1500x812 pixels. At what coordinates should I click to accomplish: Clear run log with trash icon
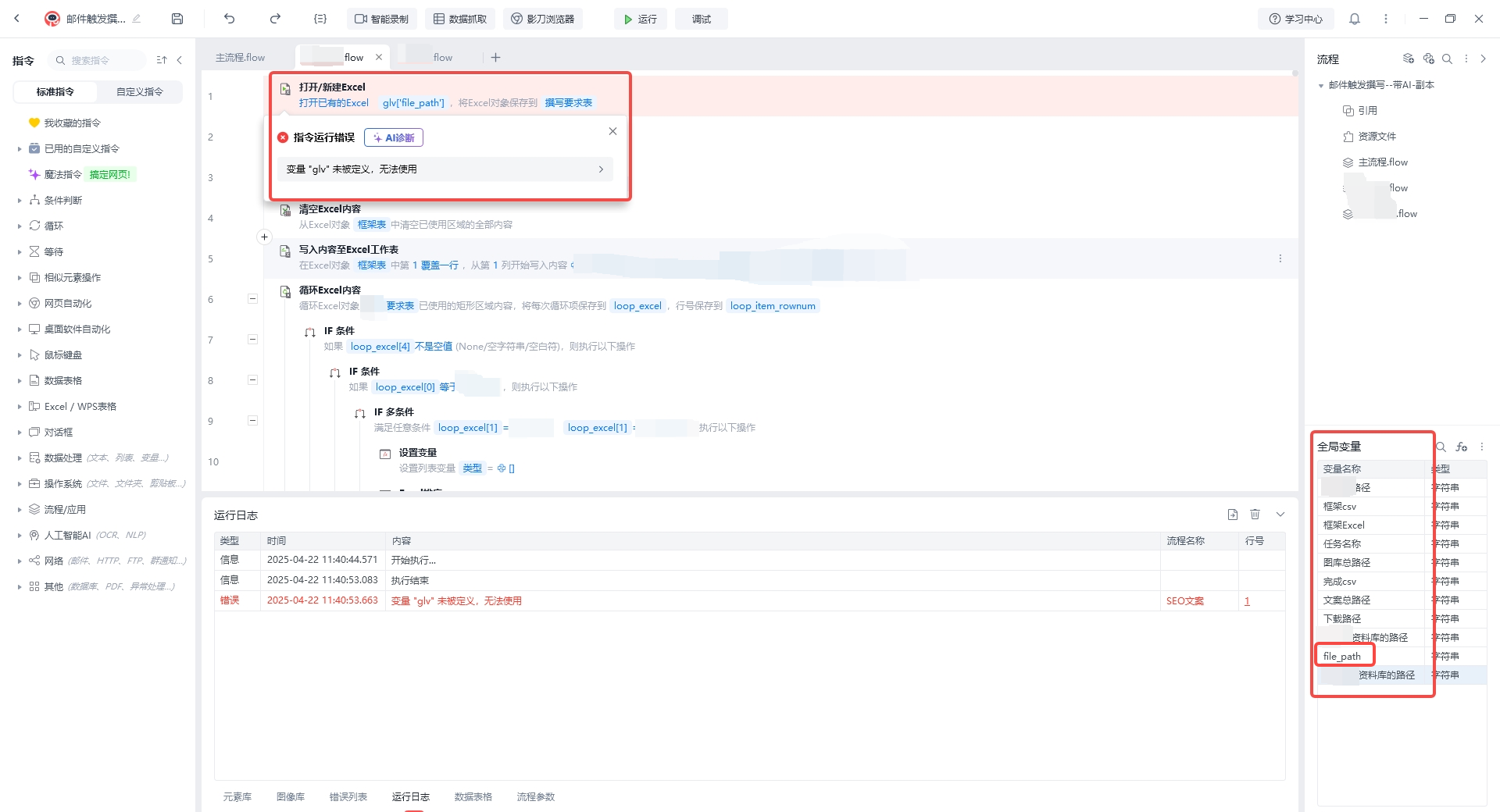[1255, 515]
